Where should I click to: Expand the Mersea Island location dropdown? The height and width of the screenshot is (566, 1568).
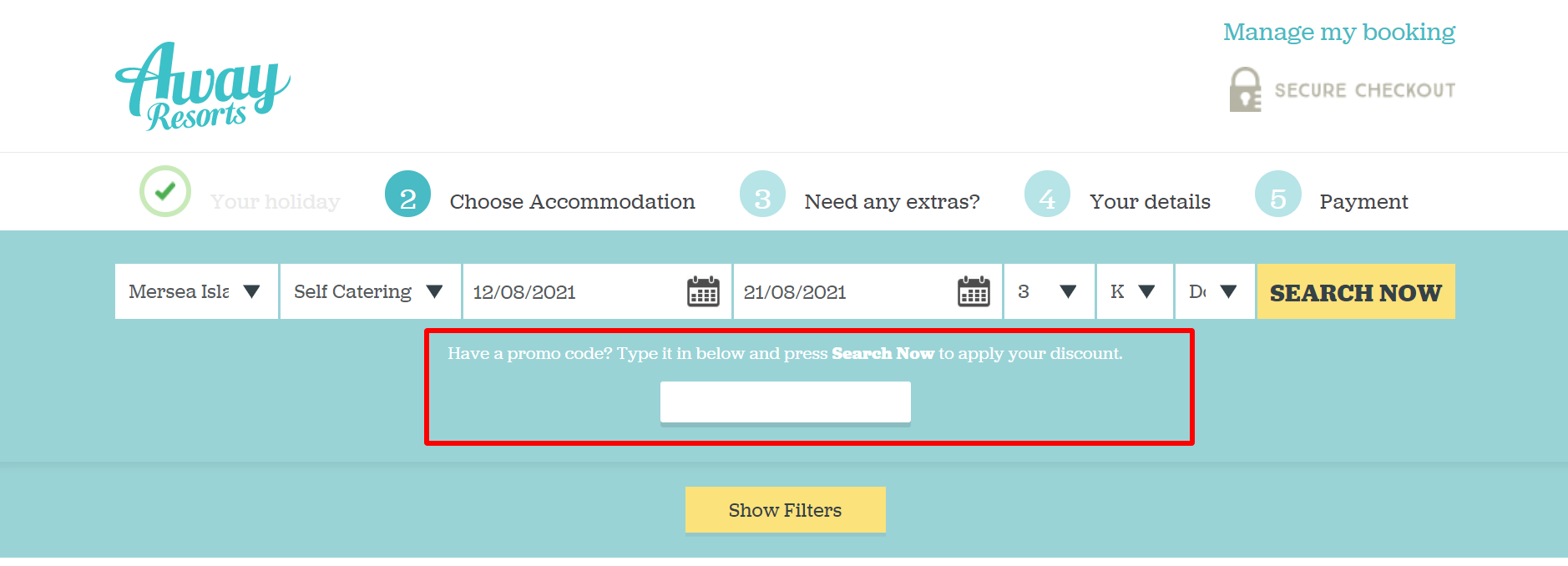click(196, 291)
